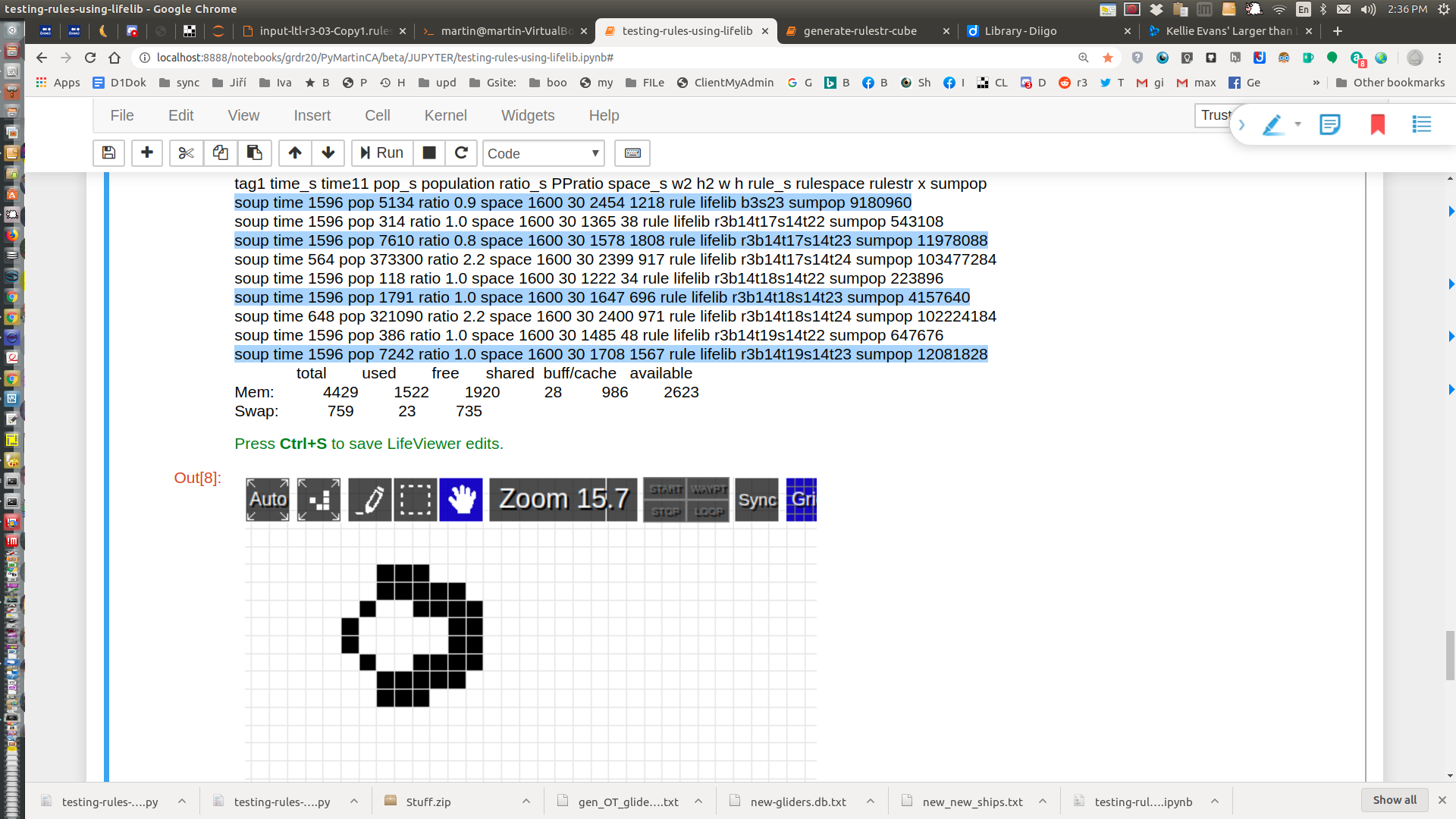
Task: Open the Diigo outliner list icon
Action: point(1422,124)
